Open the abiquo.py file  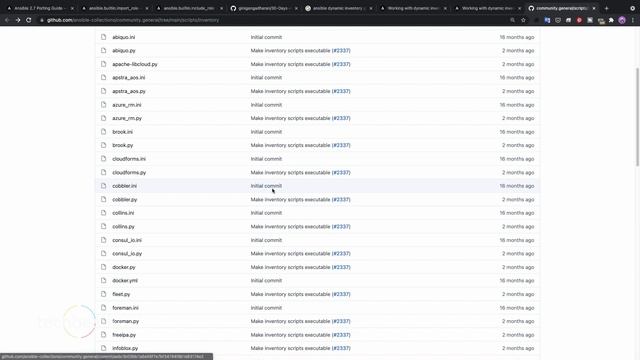(x=124, y=51)
